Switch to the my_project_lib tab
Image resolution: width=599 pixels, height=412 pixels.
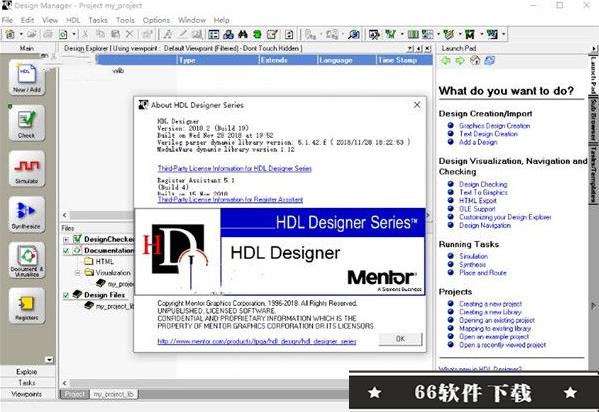pyautogui.click(x=114, y=394)
